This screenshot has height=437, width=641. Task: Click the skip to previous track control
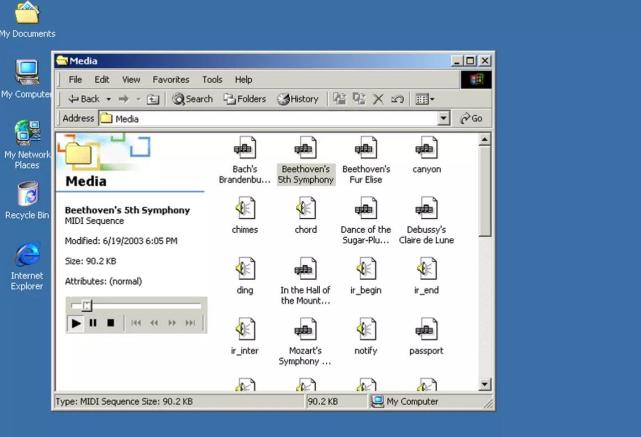point(136,323)
